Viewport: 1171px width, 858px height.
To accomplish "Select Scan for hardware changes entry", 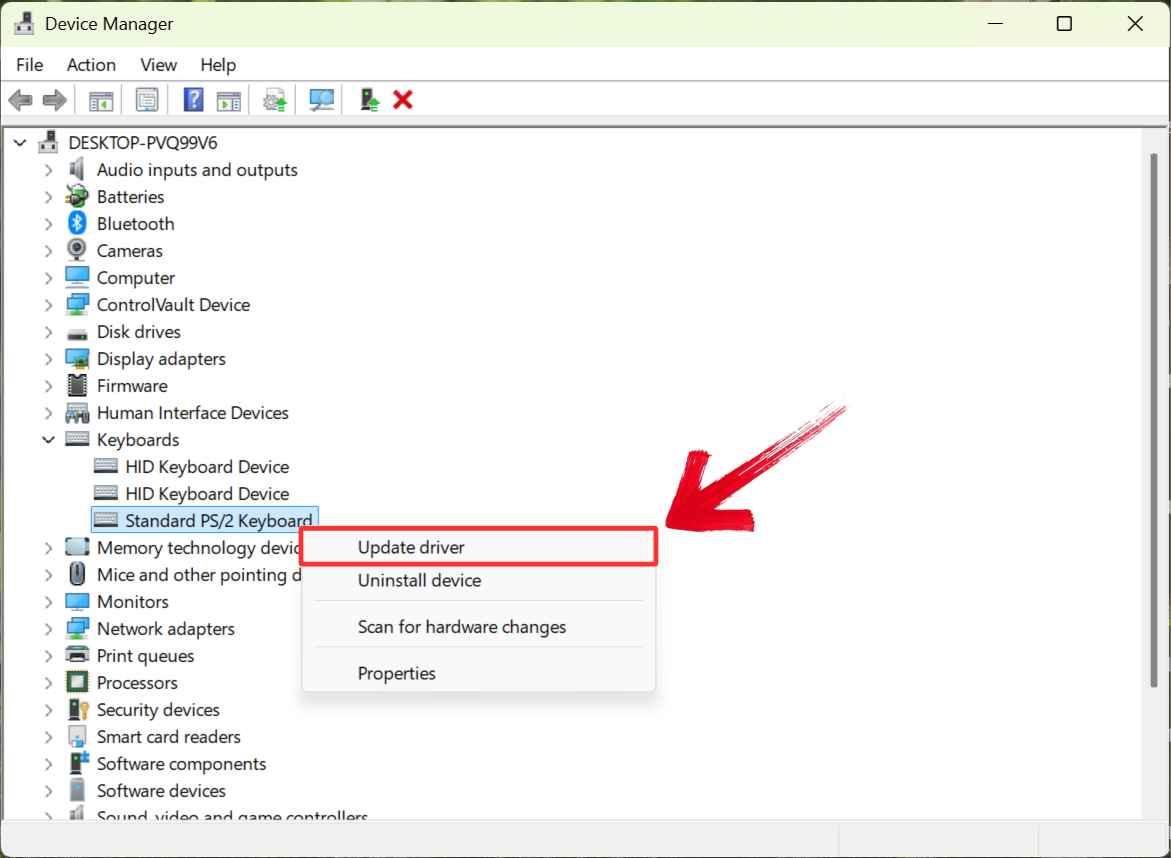I will click(x=479, y=627).
